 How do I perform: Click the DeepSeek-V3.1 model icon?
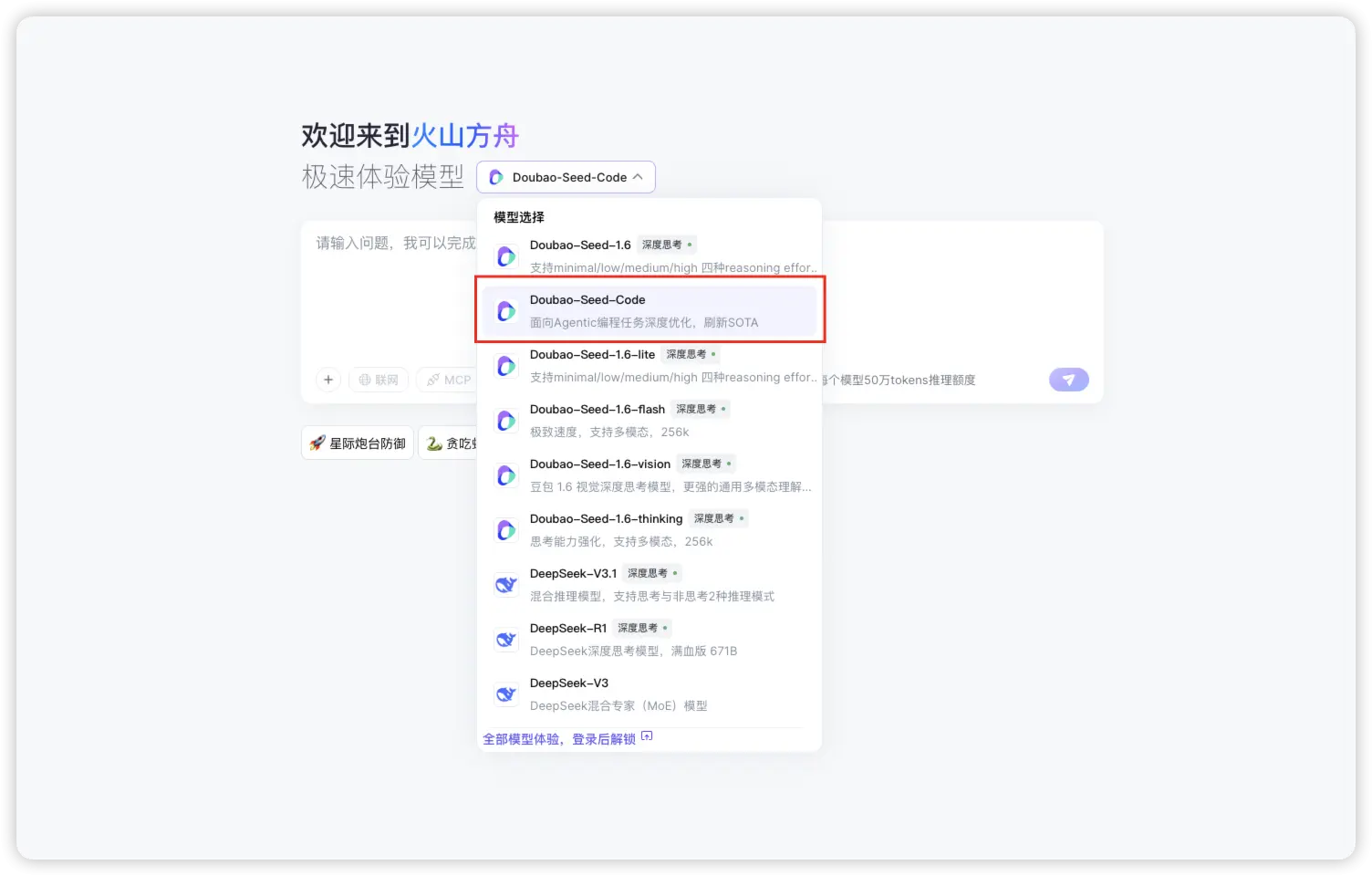[x=506, y=585]
